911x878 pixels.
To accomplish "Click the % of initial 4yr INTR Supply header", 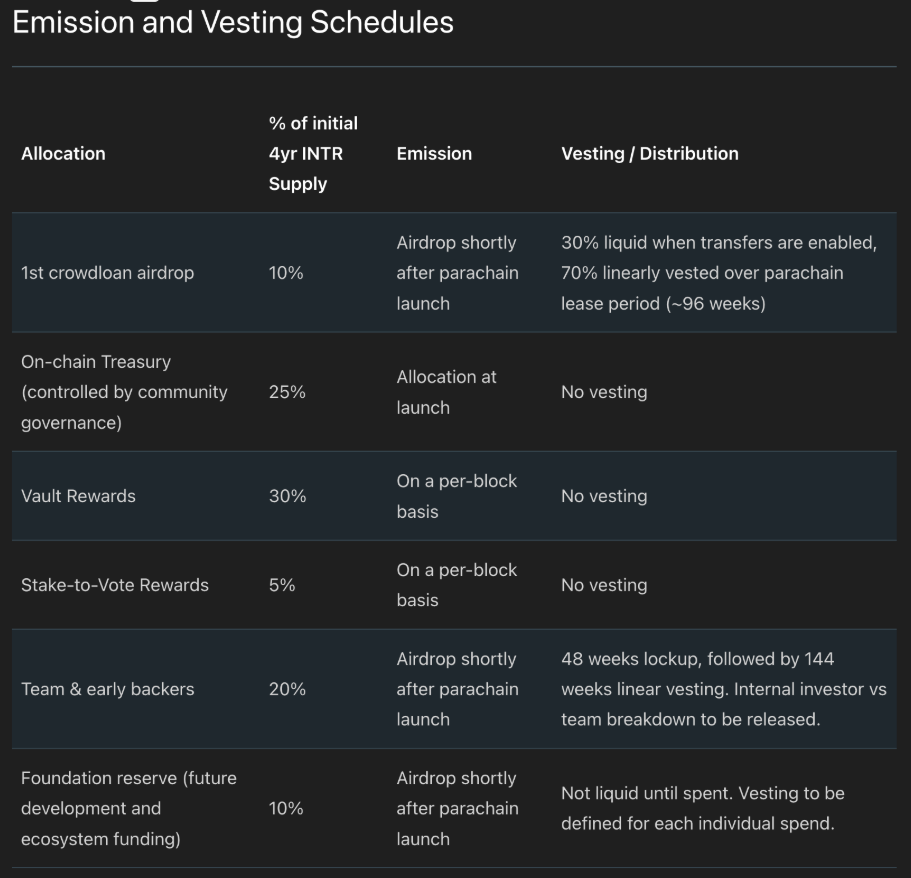I will pos(313,154).
